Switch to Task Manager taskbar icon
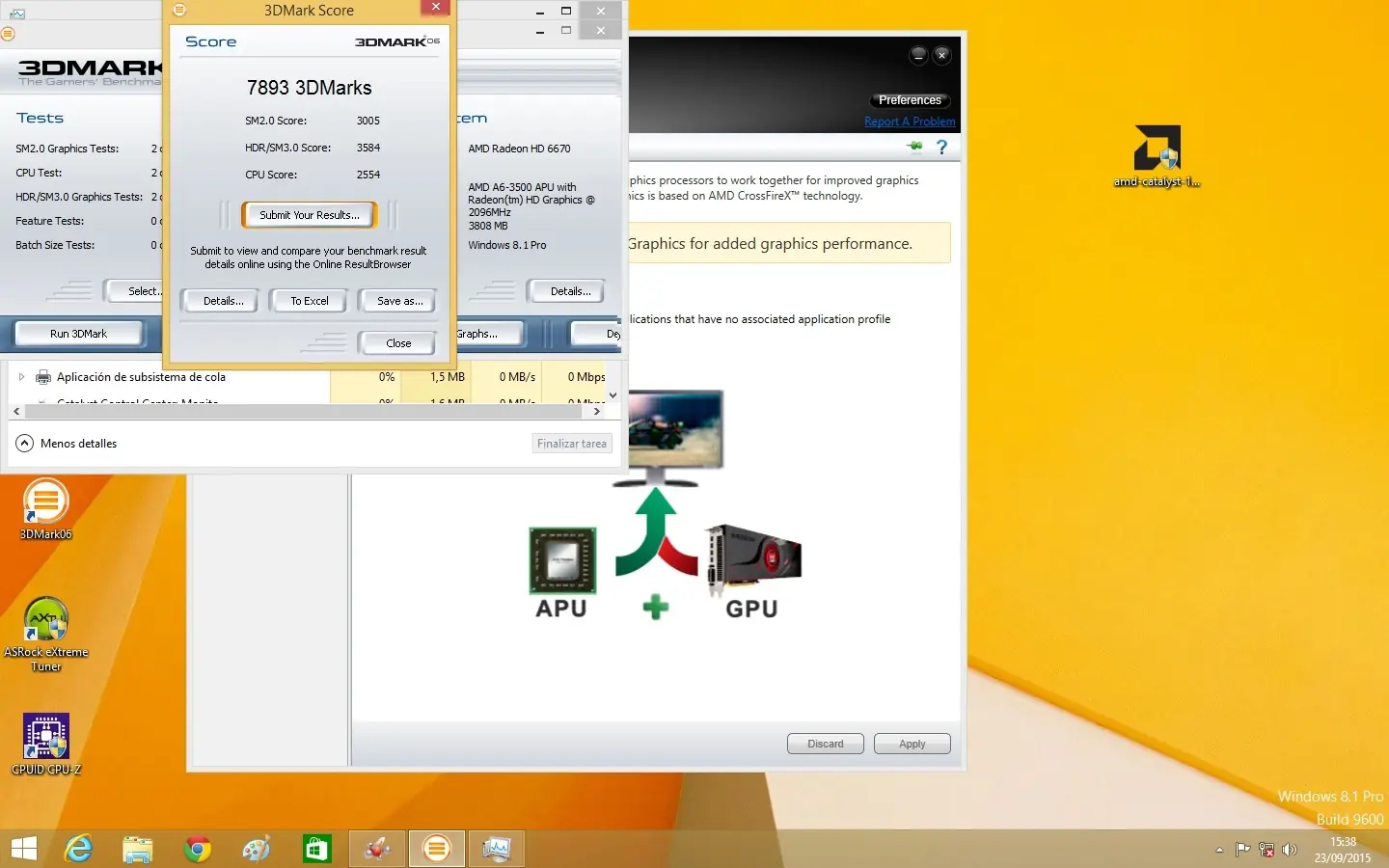Viewport: 1389px width, 868px height. coord(497,849)
